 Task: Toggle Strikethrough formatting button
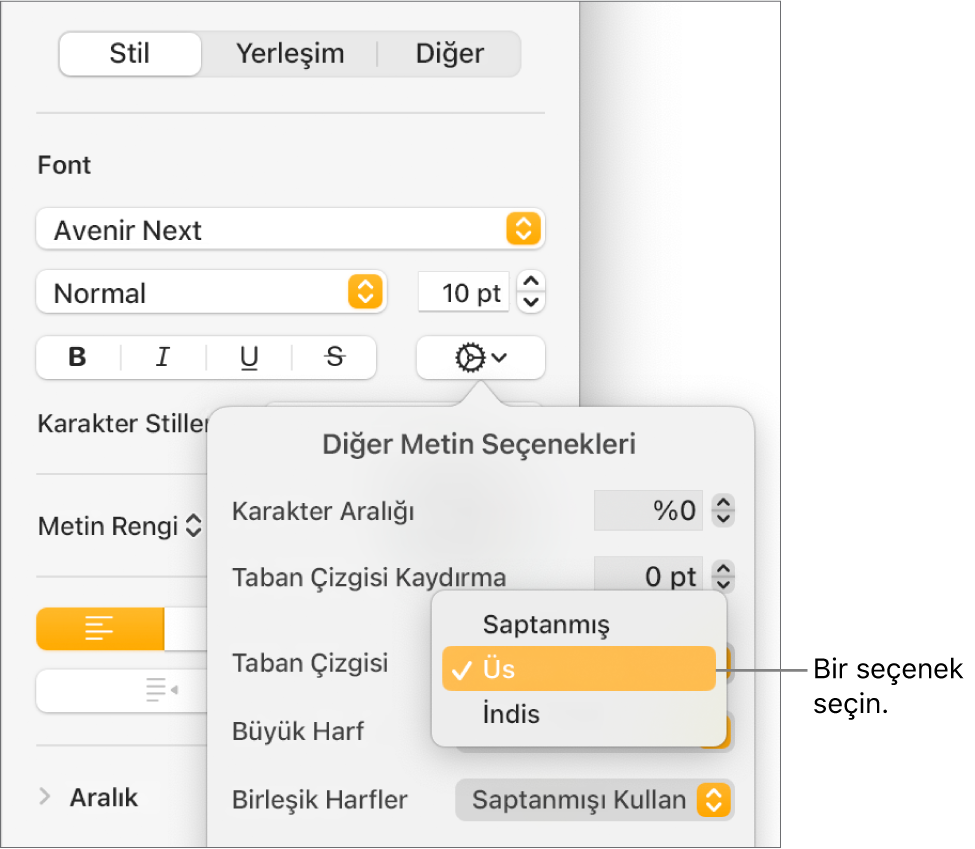tap(335, 357)
